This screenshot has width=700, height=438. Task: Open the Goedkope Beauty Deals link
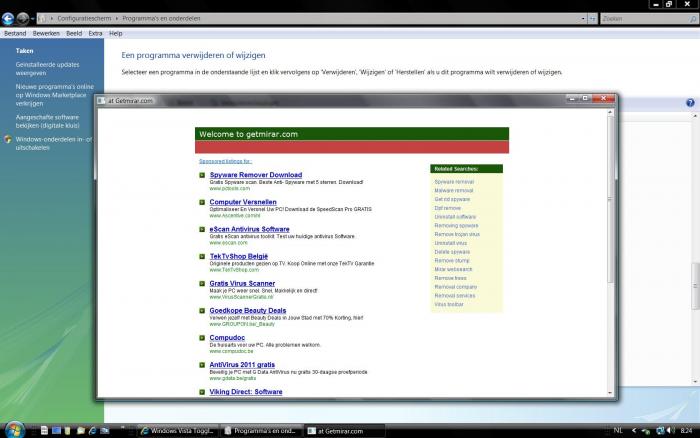pyautogui.click(x=248, y=311)
